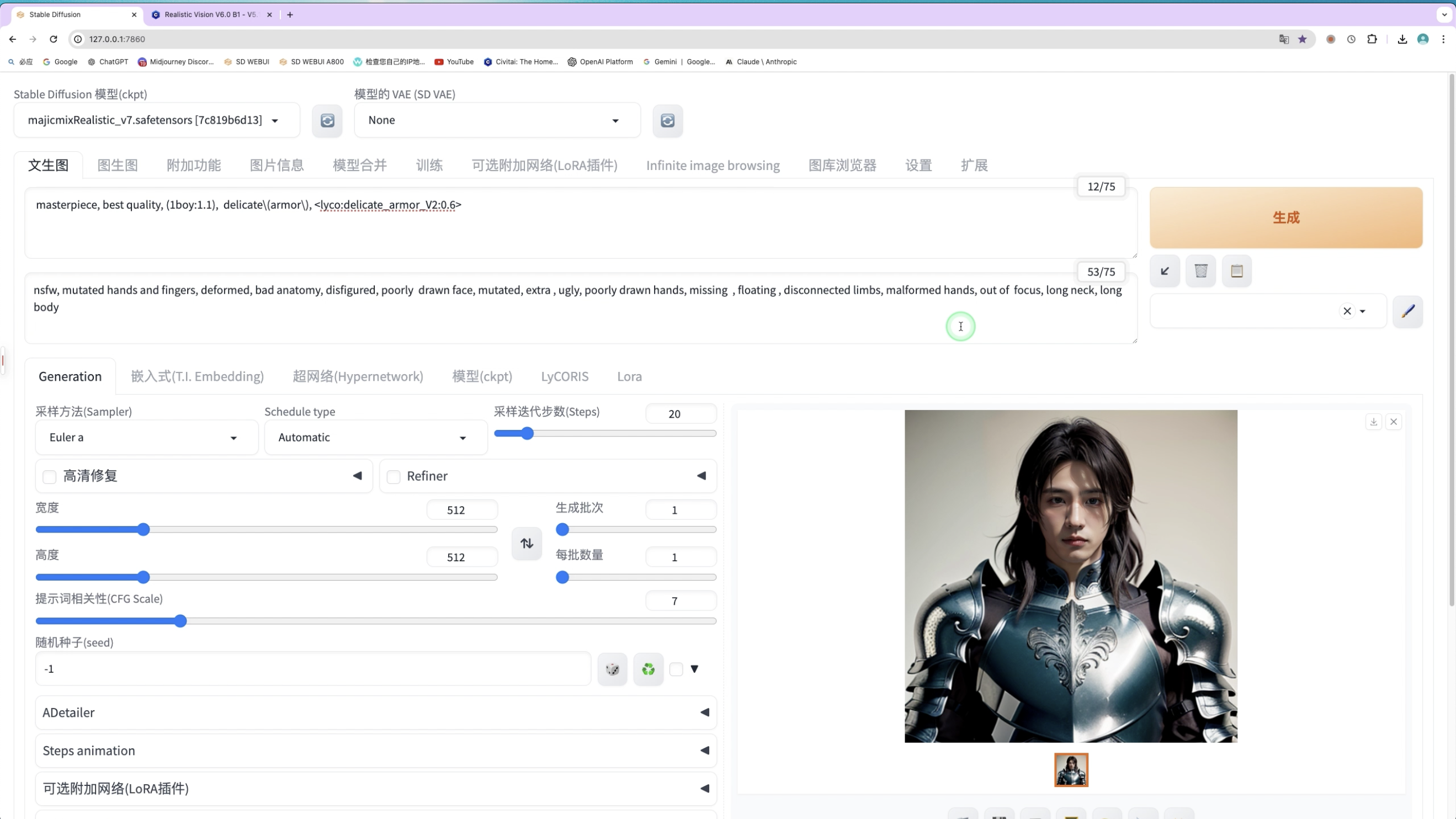
Task: Open the 图片信息 tab
Action: [x=277, y=166]
